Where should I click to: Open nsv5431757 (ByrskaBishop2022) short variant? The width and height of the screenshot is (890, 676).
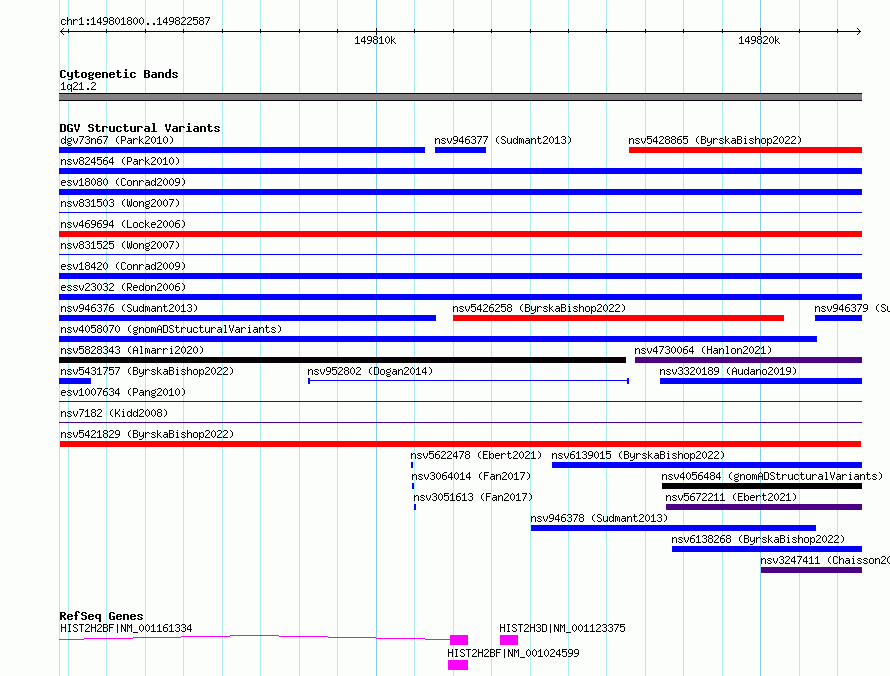click(x=75, y=381)
